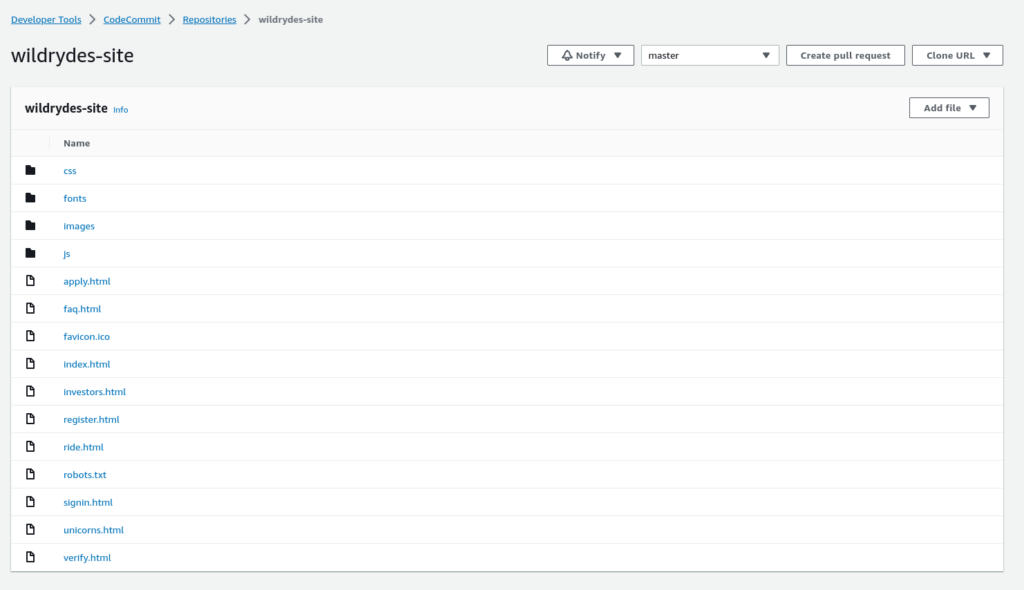Click the folder icon beside images

click(x=30, y=225)
